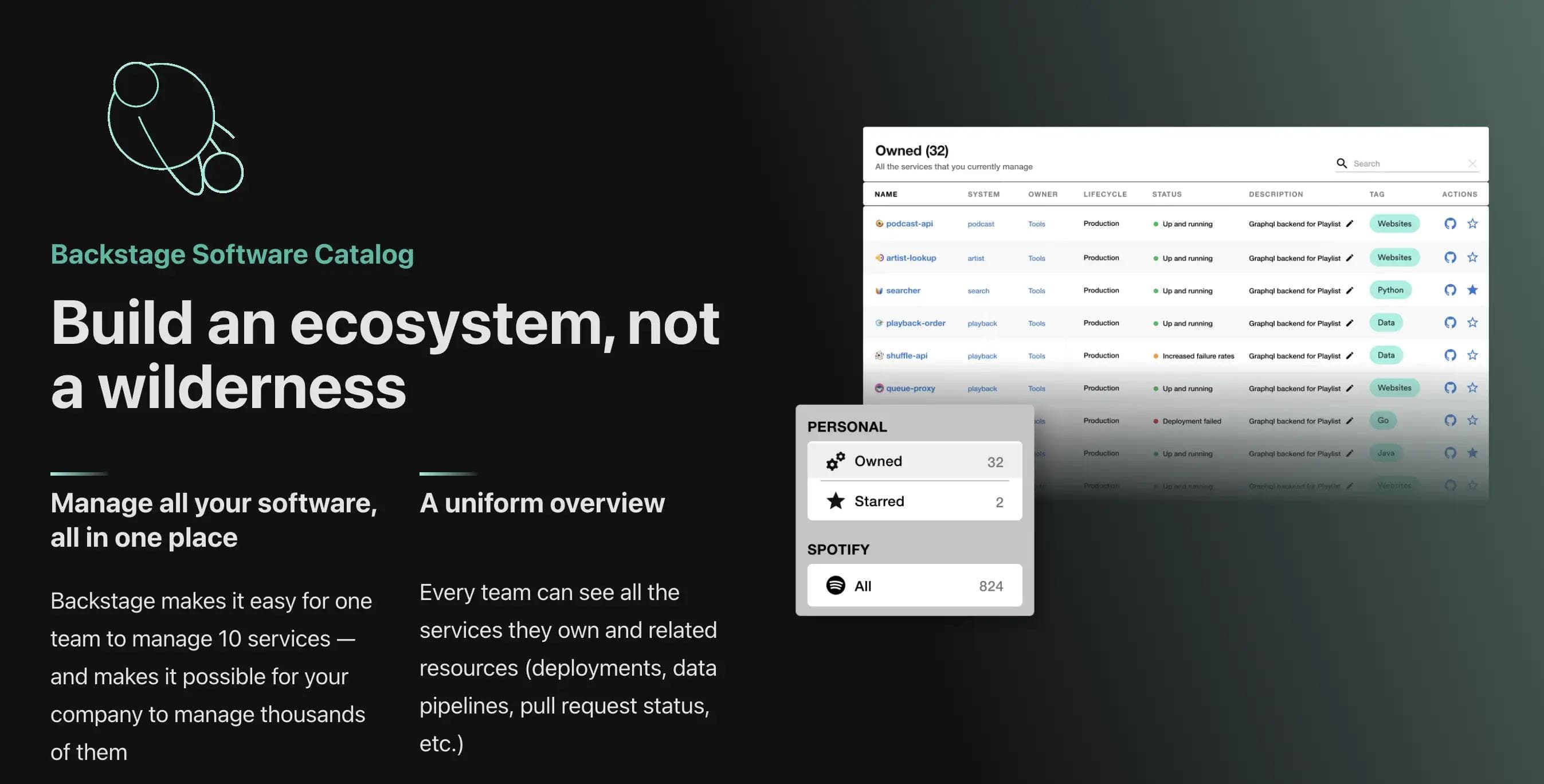Click the pencil icon to edit searcher's description

[1350, 290]
